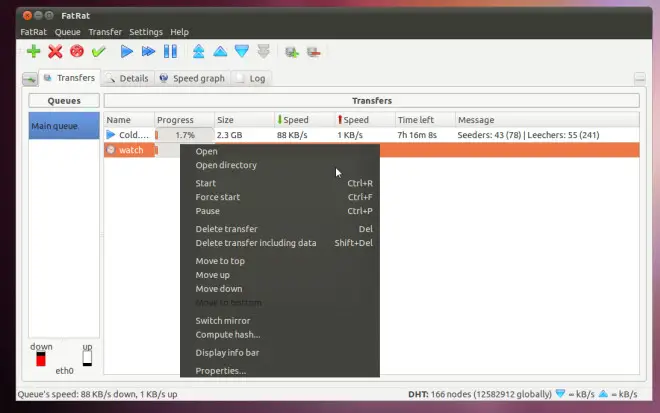
Task: Choose Move up in context menu
Action: tap(280, 275)
